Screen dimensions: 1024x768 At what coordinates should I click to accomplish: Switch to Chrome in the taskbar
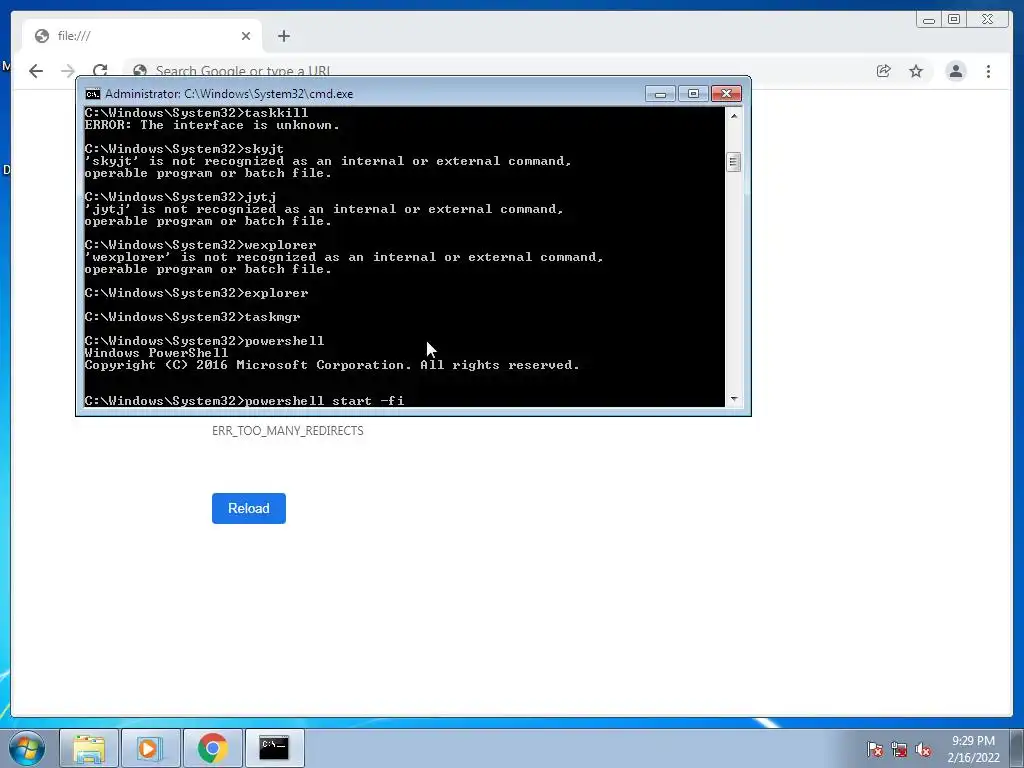(213, 748)
